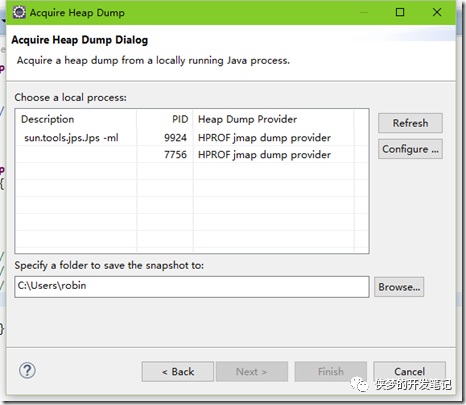
Task: Click the empty area of the process table
Action: tap(192, 207)
